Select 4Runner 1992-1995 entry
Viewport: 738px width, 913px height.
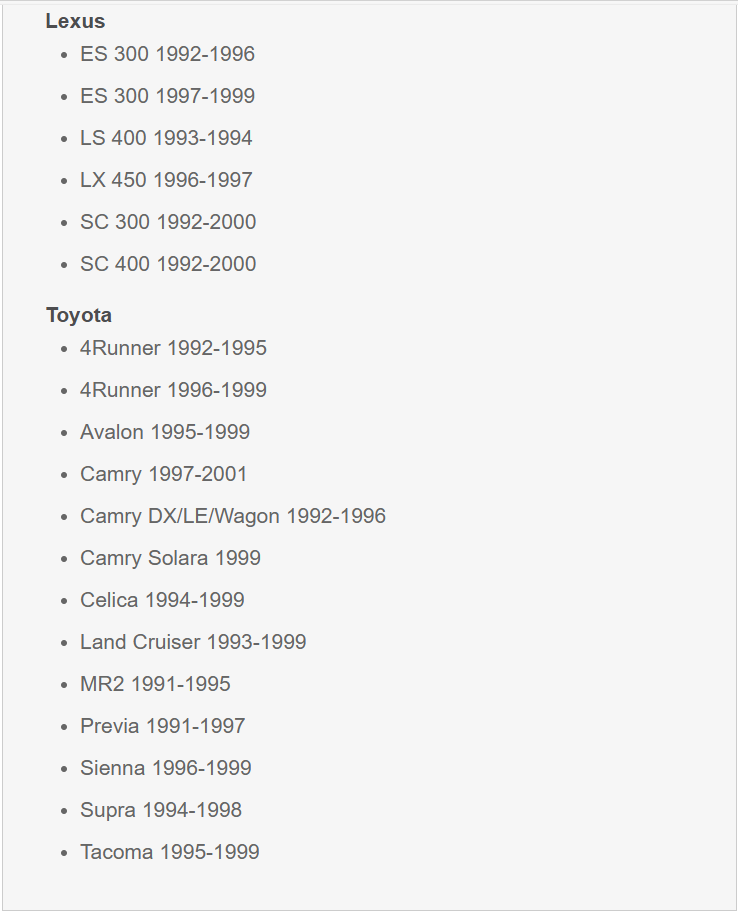point(173,348)
